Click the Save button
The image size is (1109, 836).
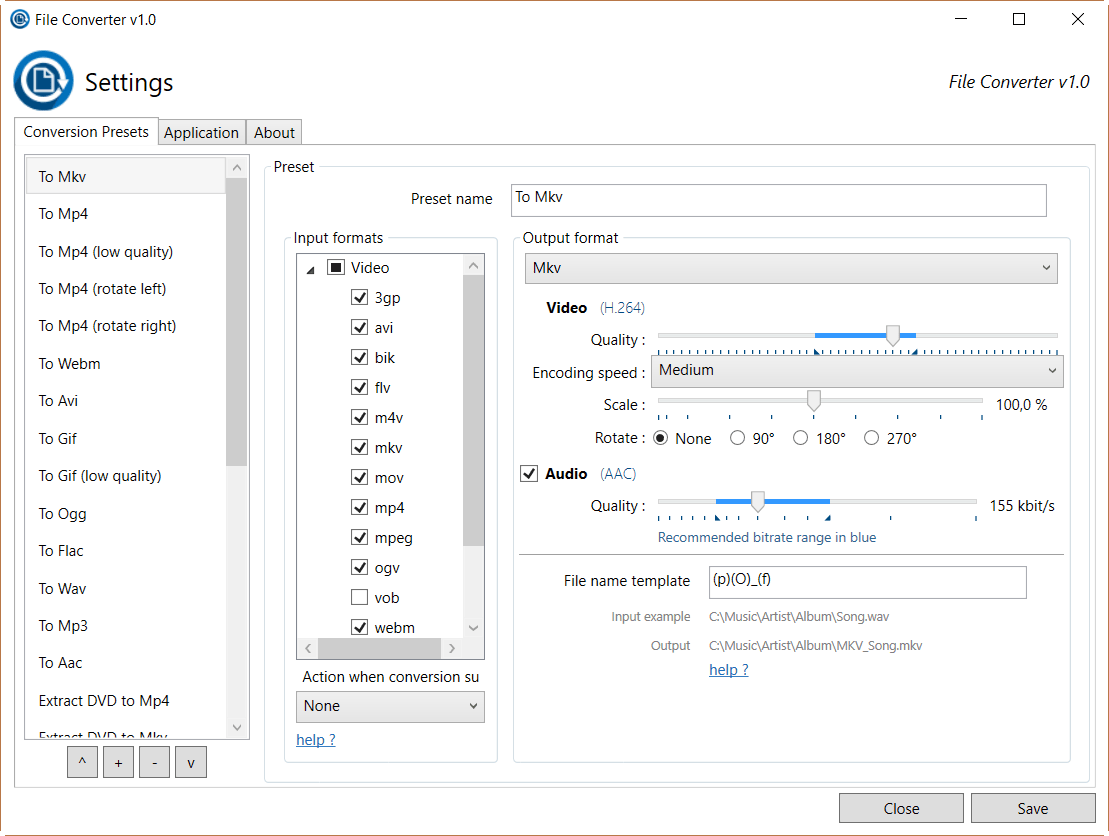pos(1032,808)
